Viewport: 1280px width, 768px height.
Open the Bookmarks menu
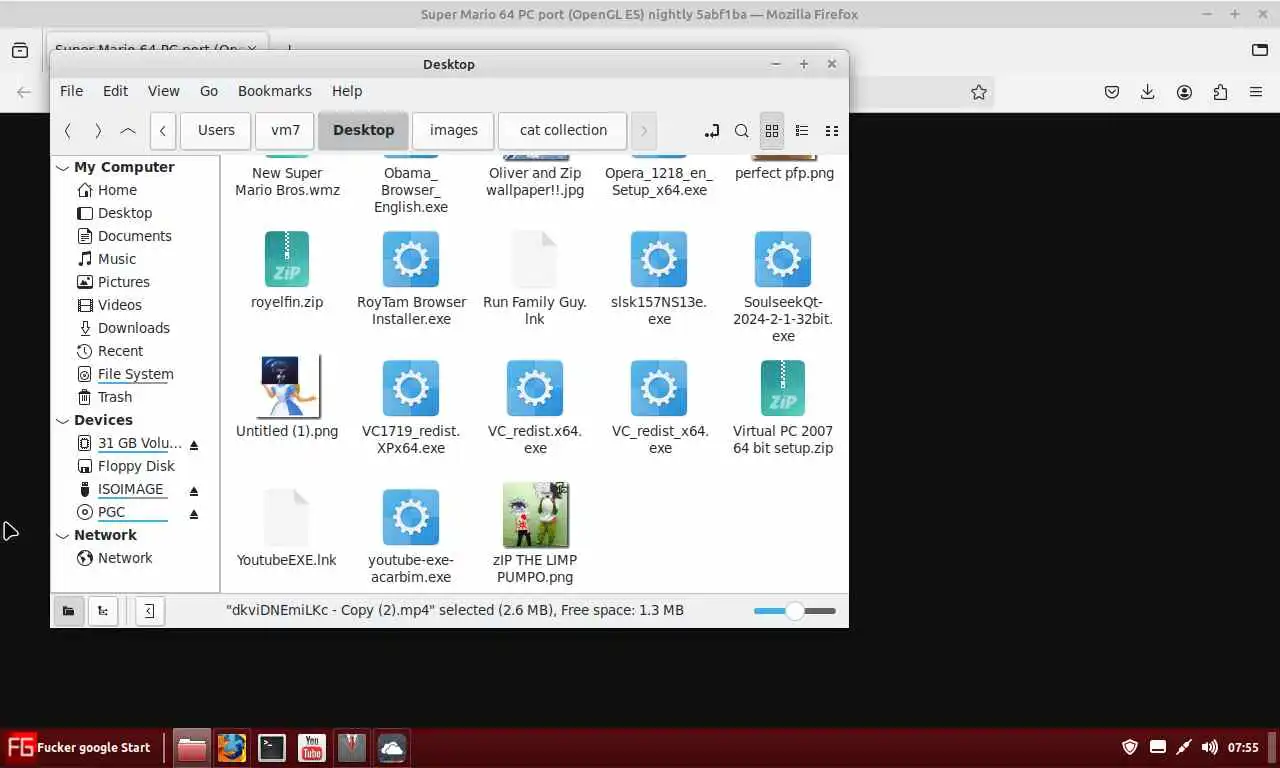tap(274, 91)
